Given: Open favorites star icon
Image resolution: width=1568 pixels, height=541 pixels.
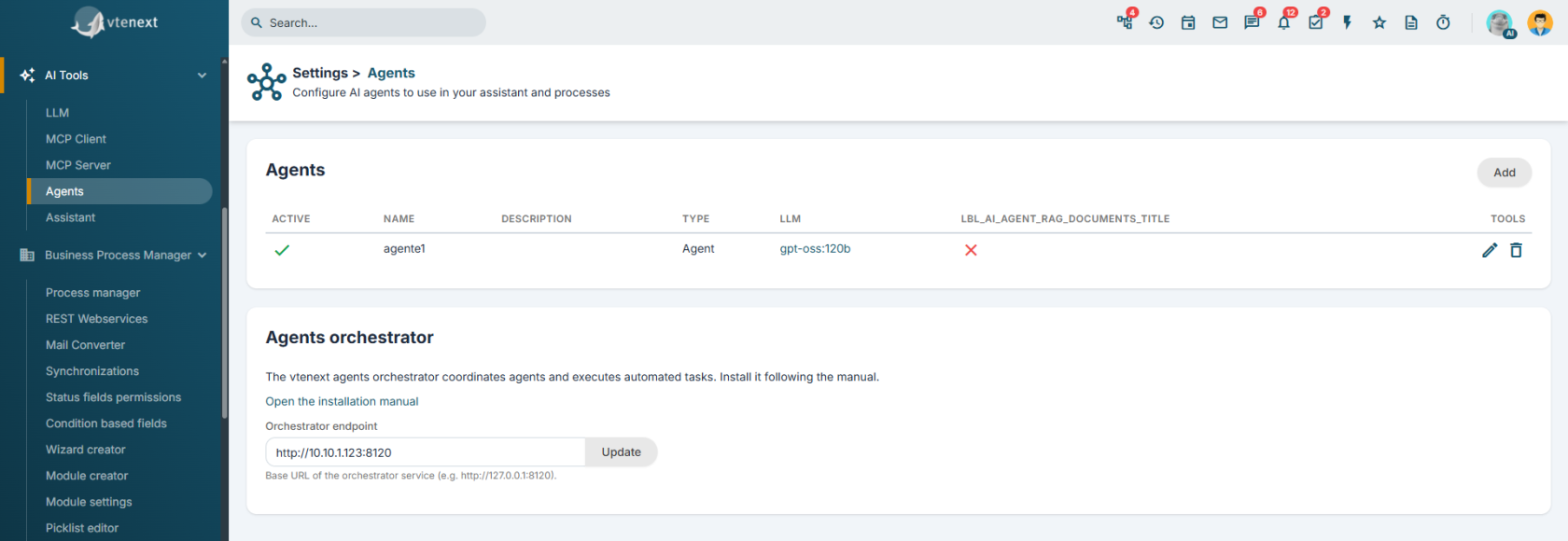Looking at the screenshot, I should pos(1379,22).
